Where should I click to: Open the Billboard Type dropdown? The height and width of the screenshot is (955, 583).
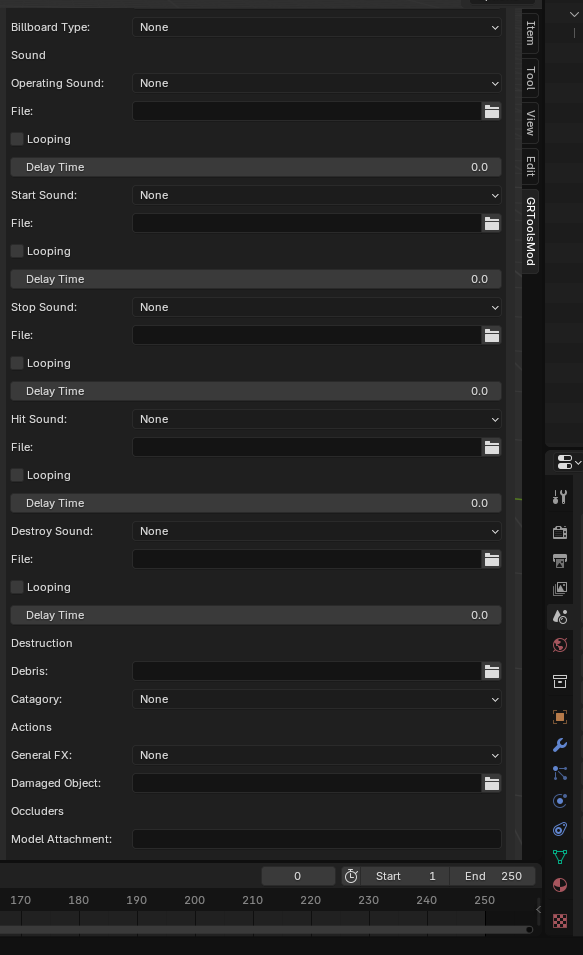tap(317, 27)
